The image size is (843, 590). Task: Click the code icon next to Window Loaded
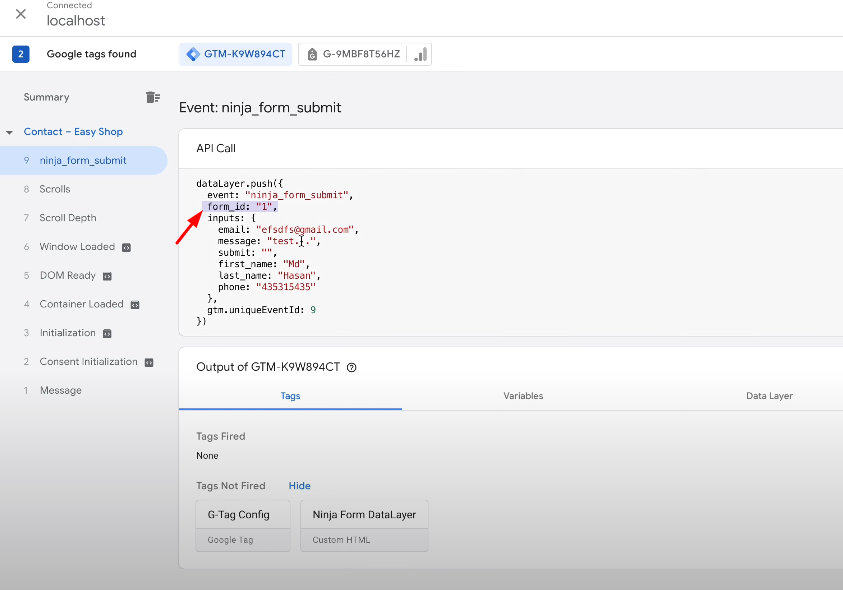tap(126, 247)
